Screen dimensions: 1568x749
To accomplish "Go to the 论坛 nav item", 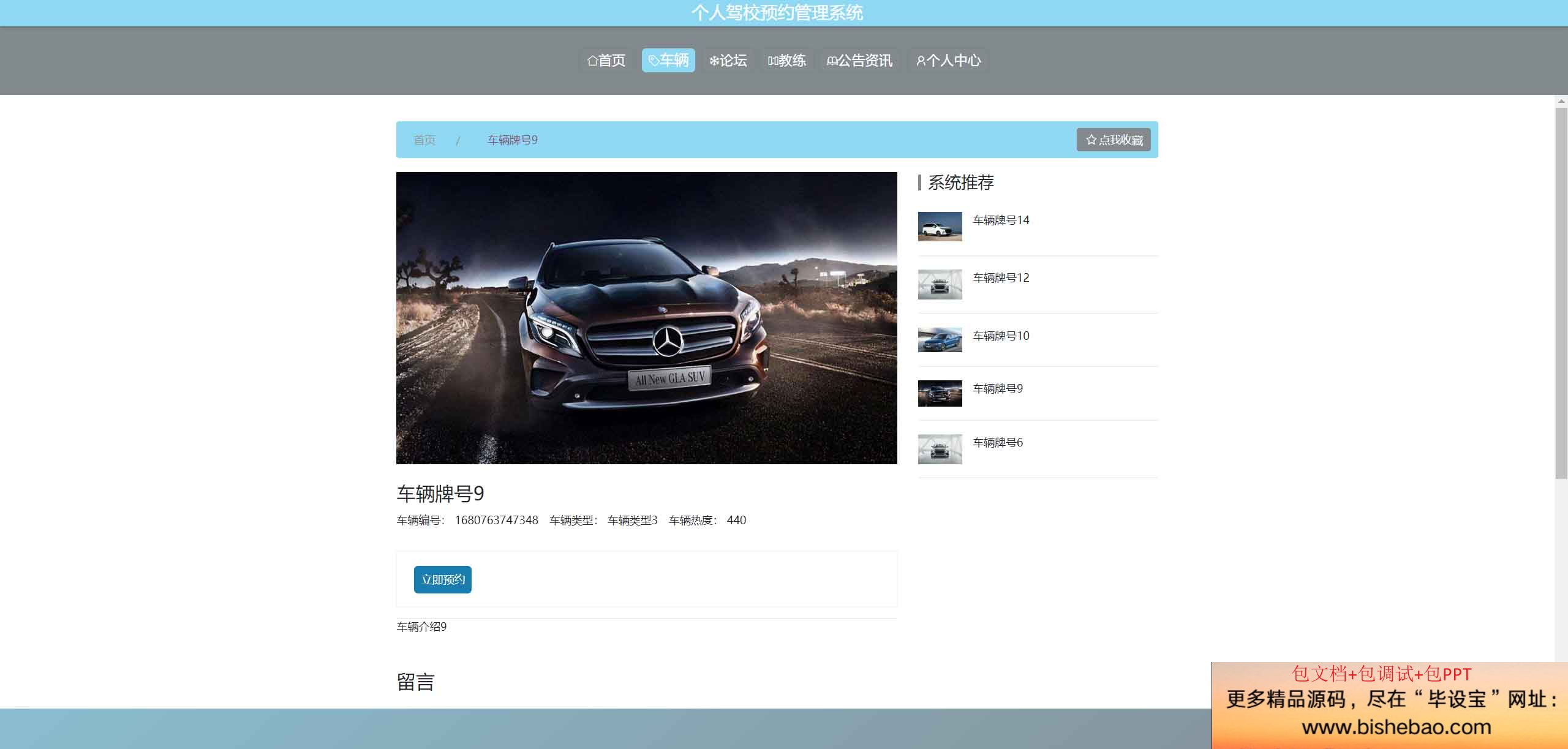I will (728, 60).
